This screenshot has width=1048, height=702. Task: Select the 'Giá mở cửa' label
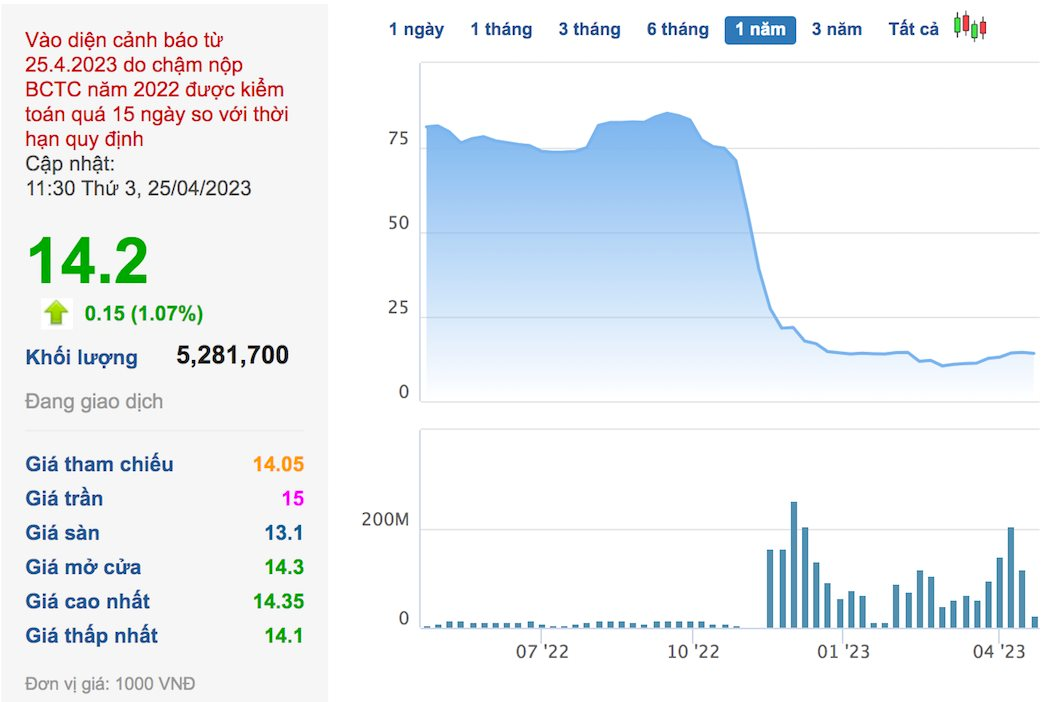[84, 567]
